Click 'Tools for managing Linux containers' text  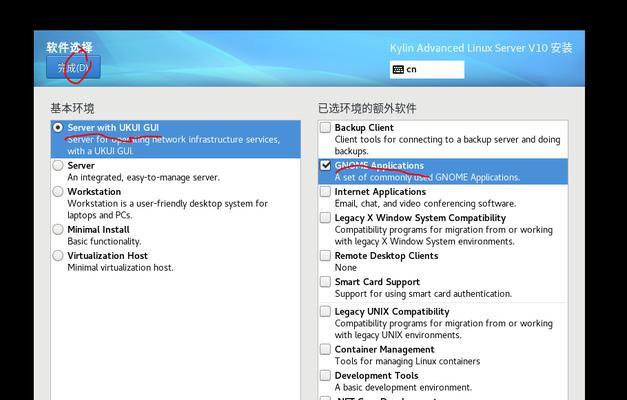point(407,361)
